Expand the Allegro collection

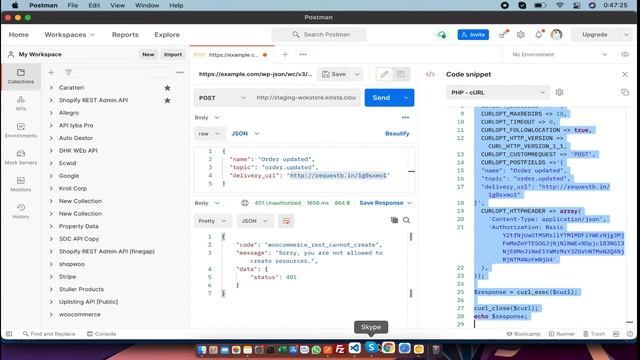(x=51, y=113)
